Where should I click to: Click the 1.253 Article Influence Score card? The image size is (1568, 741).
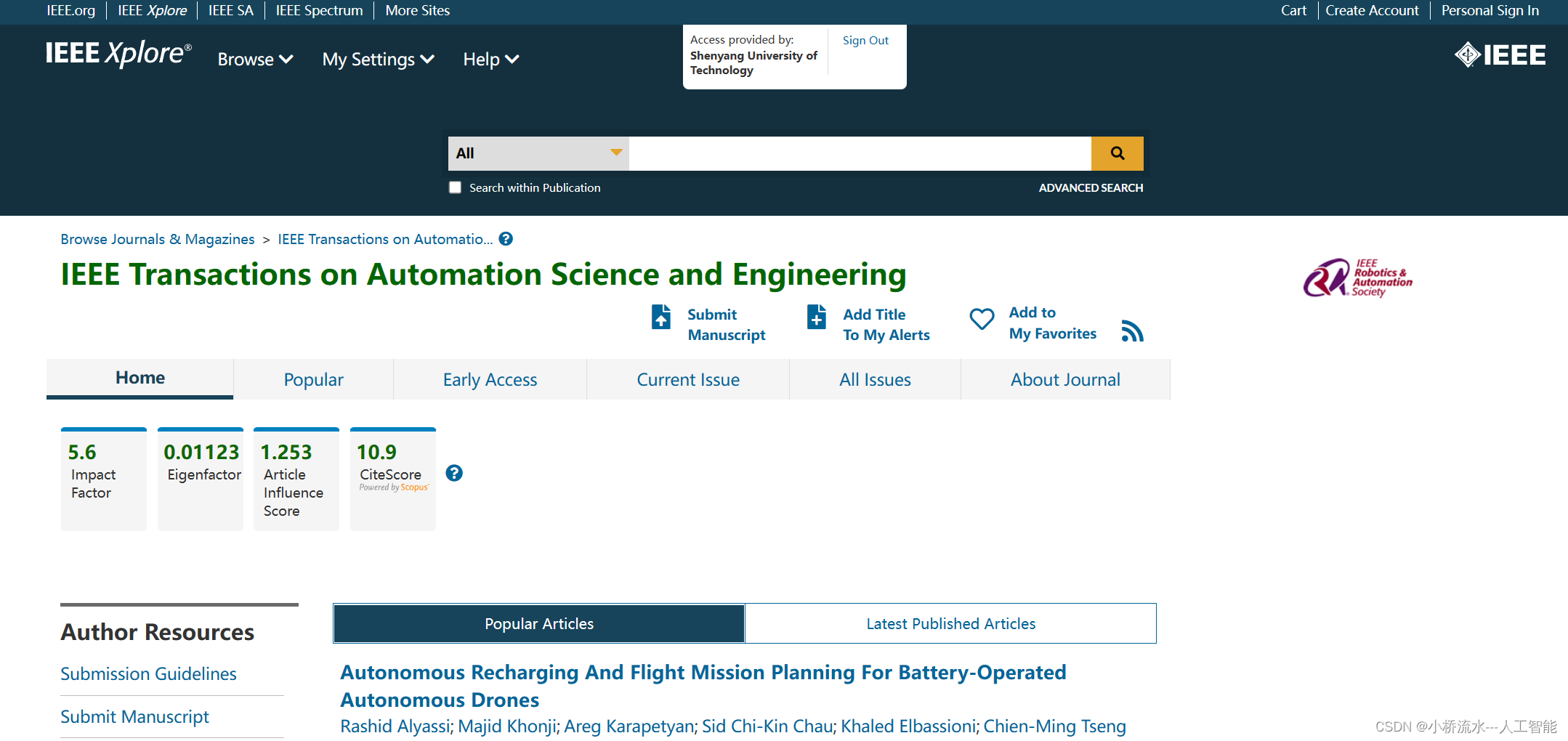point(296,479)
